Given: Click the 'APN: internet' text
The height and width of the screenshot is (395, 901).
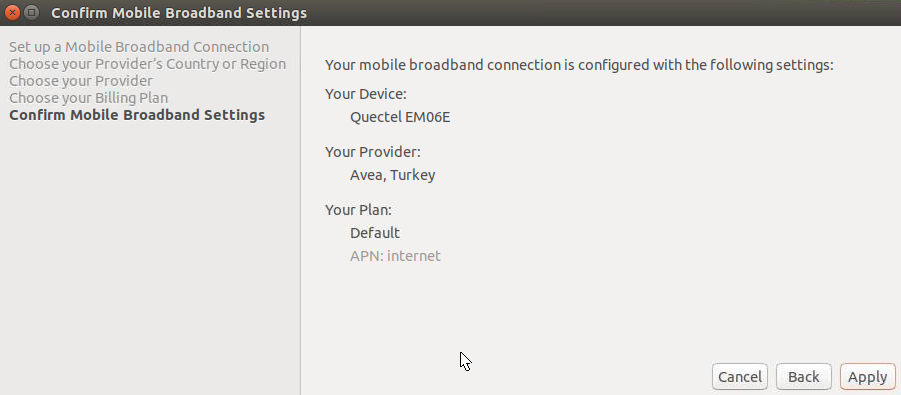Looking at the screenshot, I should click(x=395, y=256).
